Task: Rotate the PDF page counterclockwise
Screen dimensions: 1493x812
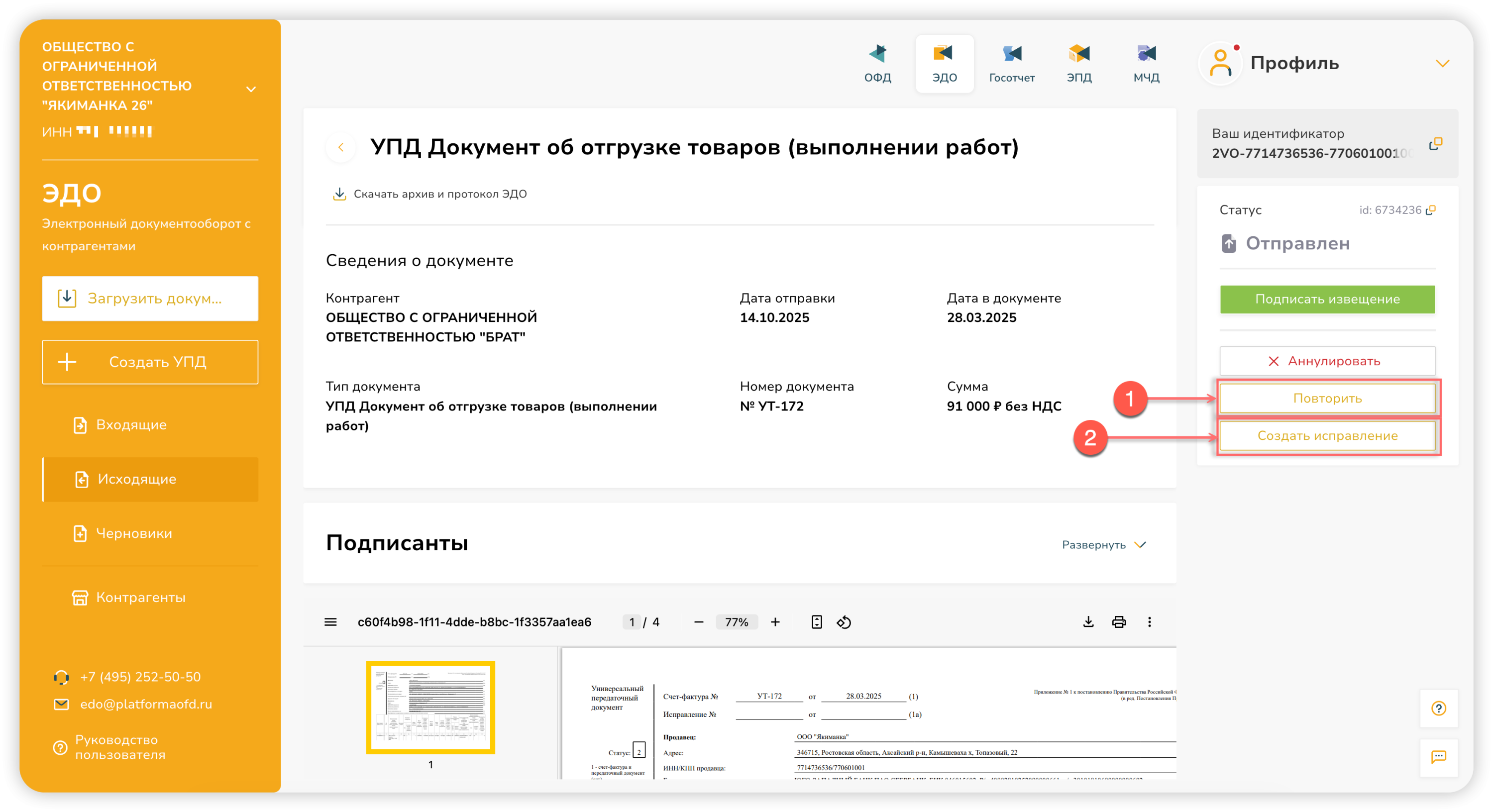Action: point(844,622)
